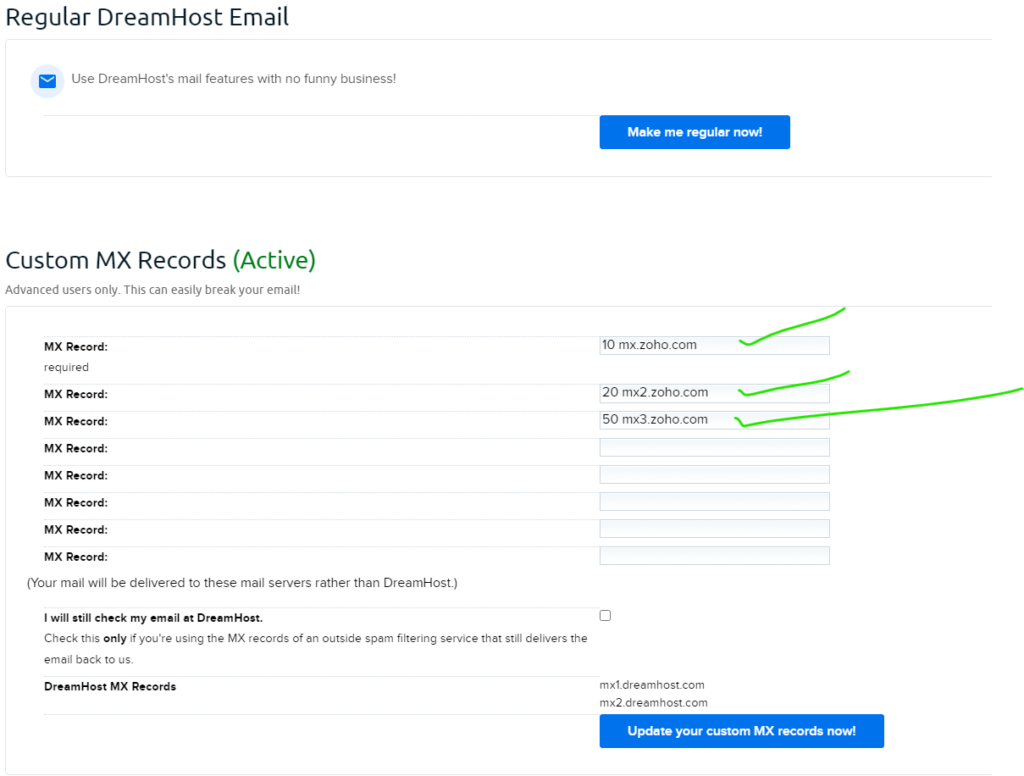Image resolution: width=1024 pixels, height=776 pixels.
Task: Enable the I will still check my email checkbox
Action: point(604,615)
